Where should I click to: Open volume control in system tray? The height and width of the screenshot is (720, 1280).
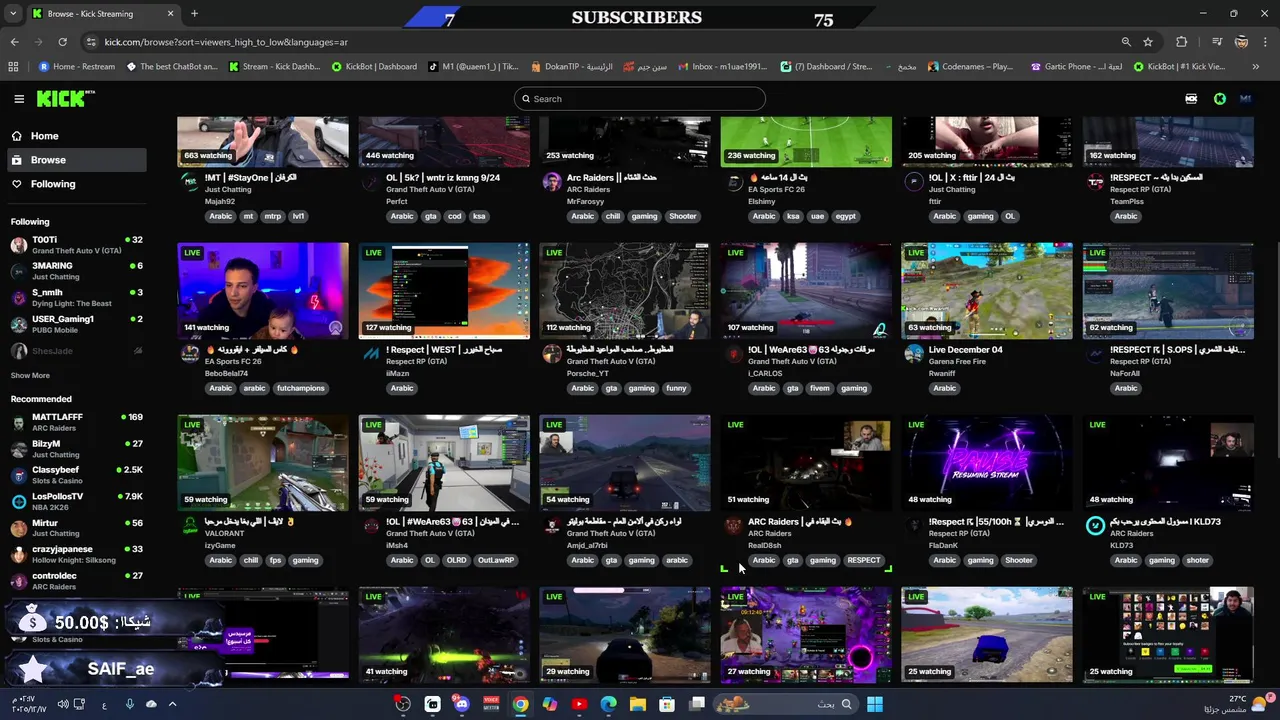[62, 704]
